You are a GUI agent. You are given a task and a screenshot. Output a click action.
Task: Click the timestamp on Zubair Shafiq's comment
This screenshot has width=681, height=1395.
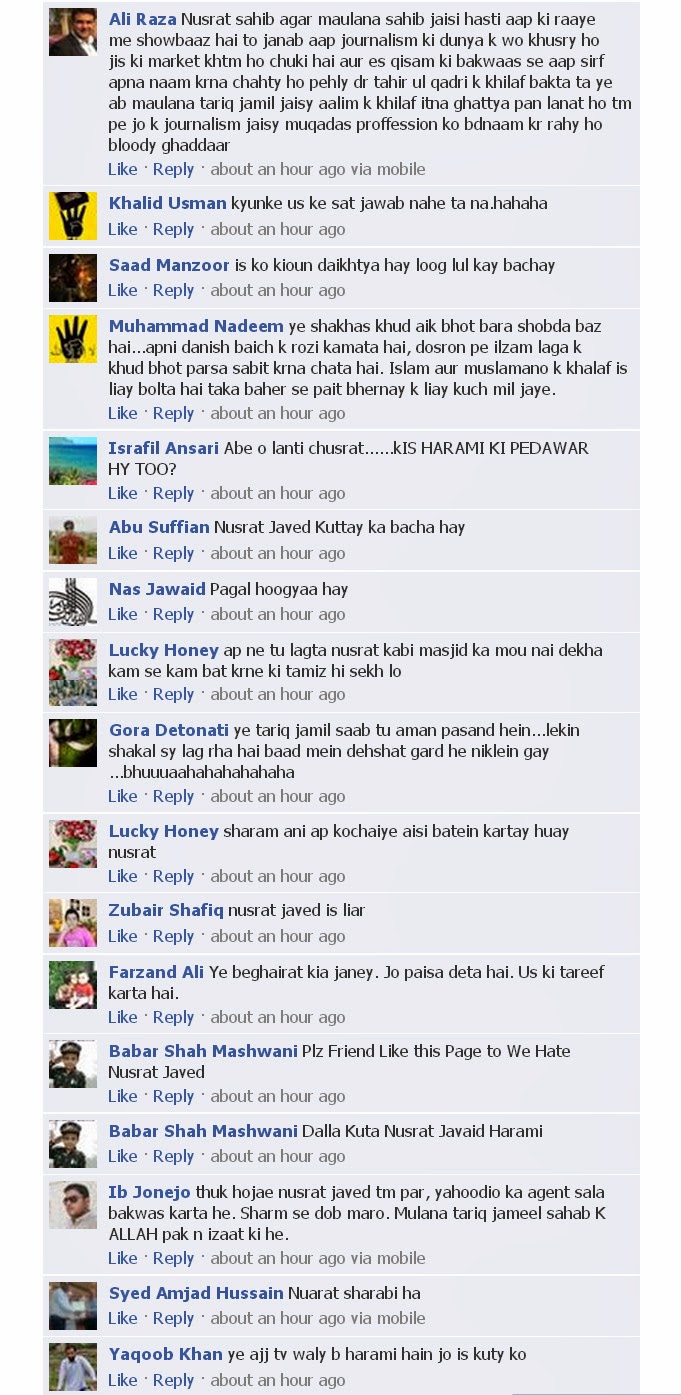[x=278, y=936]
